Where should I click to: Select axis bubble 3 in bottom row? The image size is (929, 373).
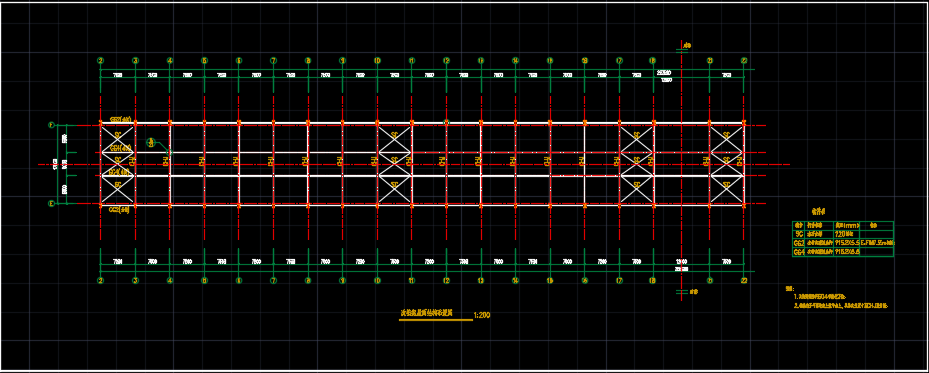tap(135, 280)
